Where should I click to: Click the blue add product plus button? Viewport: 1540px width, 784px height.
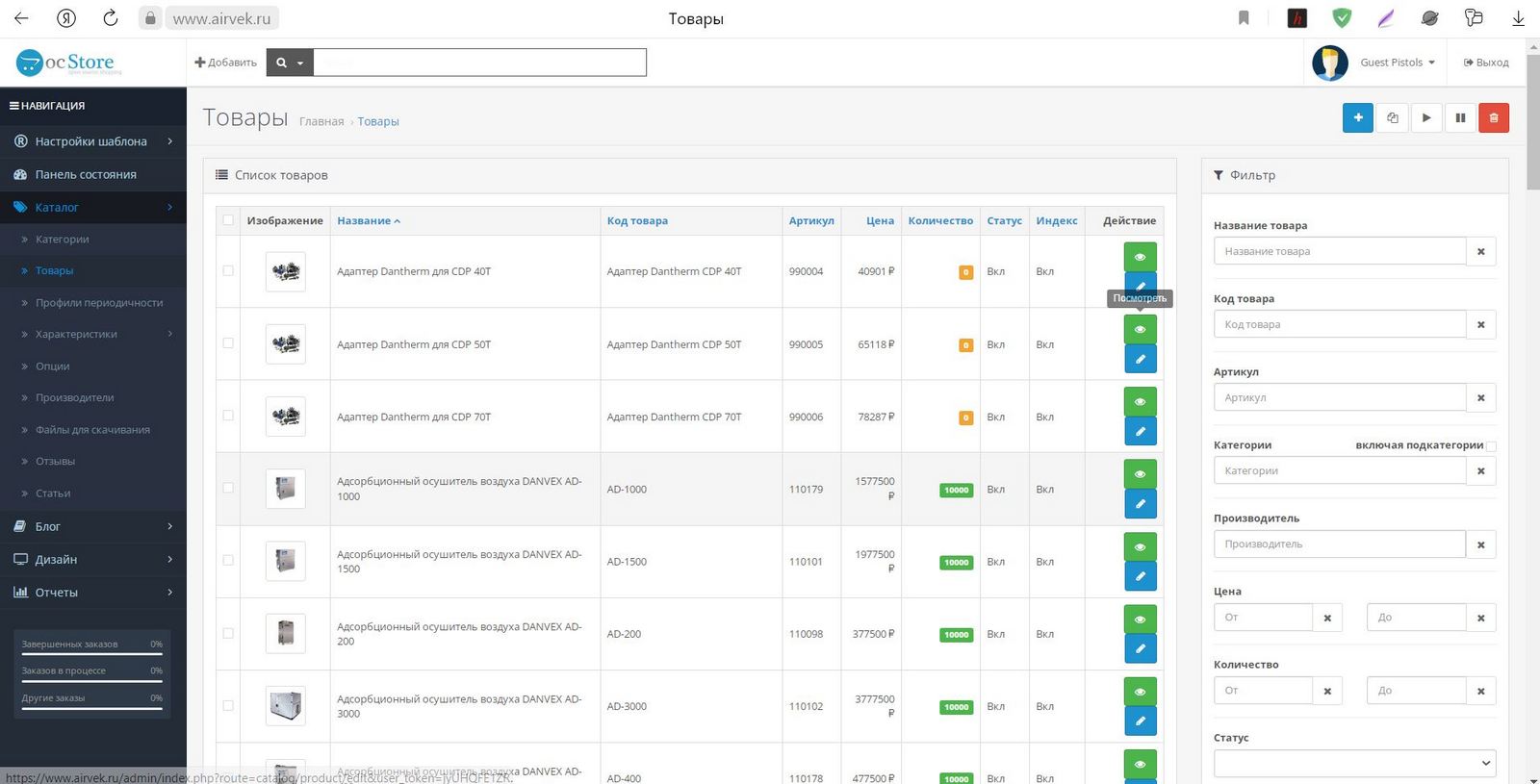point(1357,117)
